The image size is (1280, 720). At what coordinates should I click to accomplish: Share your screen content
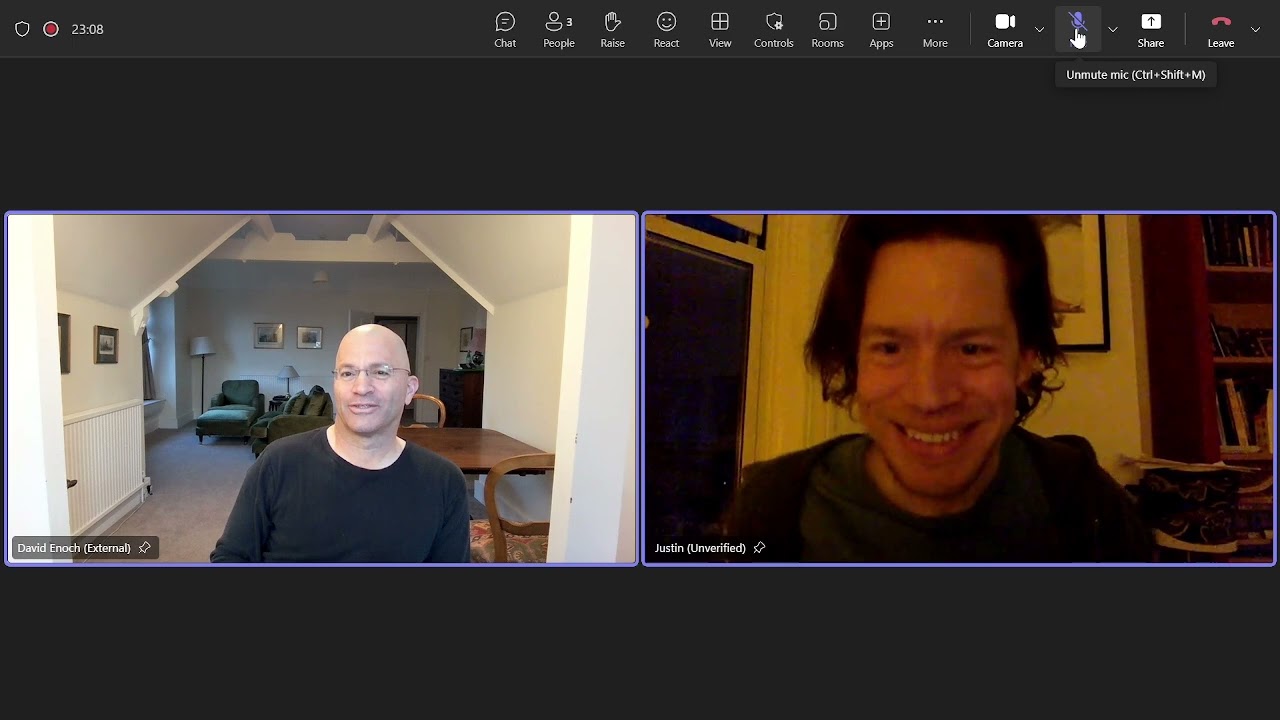[1151, 29]
